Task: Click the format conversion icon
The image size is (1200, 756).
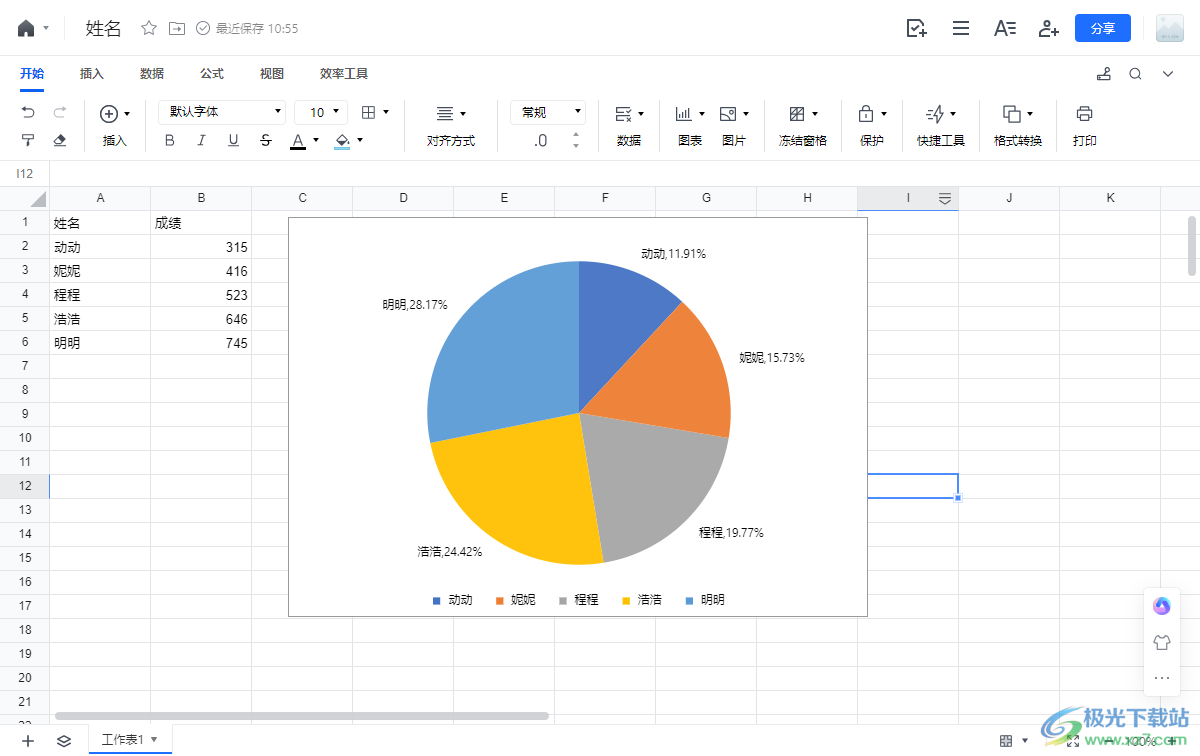Action: [x=1012, y=114]
